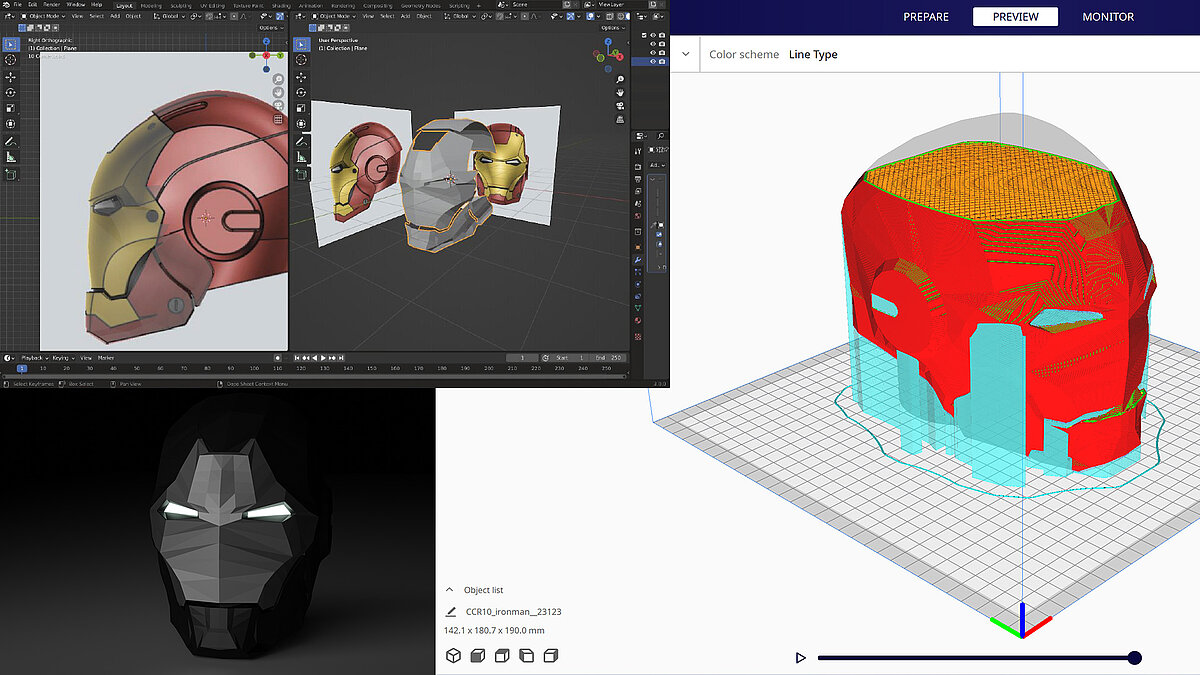Click the zoom magnifier in left orthographic viewport
Viewport: 1200px width, 675px height.
point(279,79)
